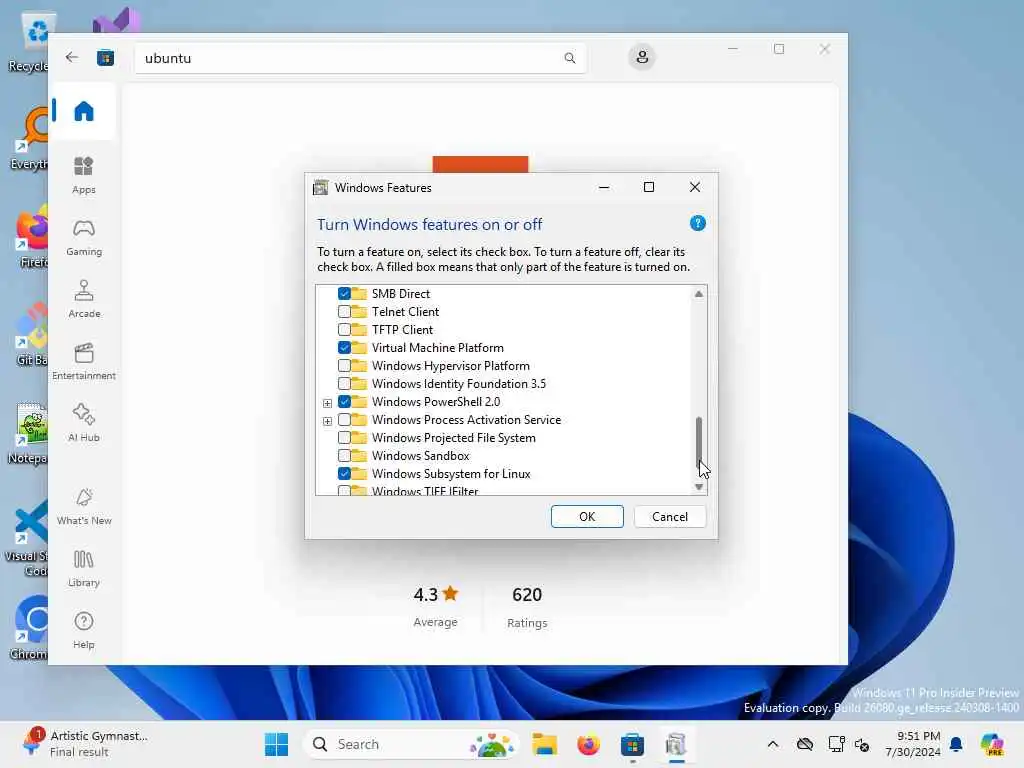Open the Store account profile icon
This screenshot has height=768, width=1024.
pos(642,57)
